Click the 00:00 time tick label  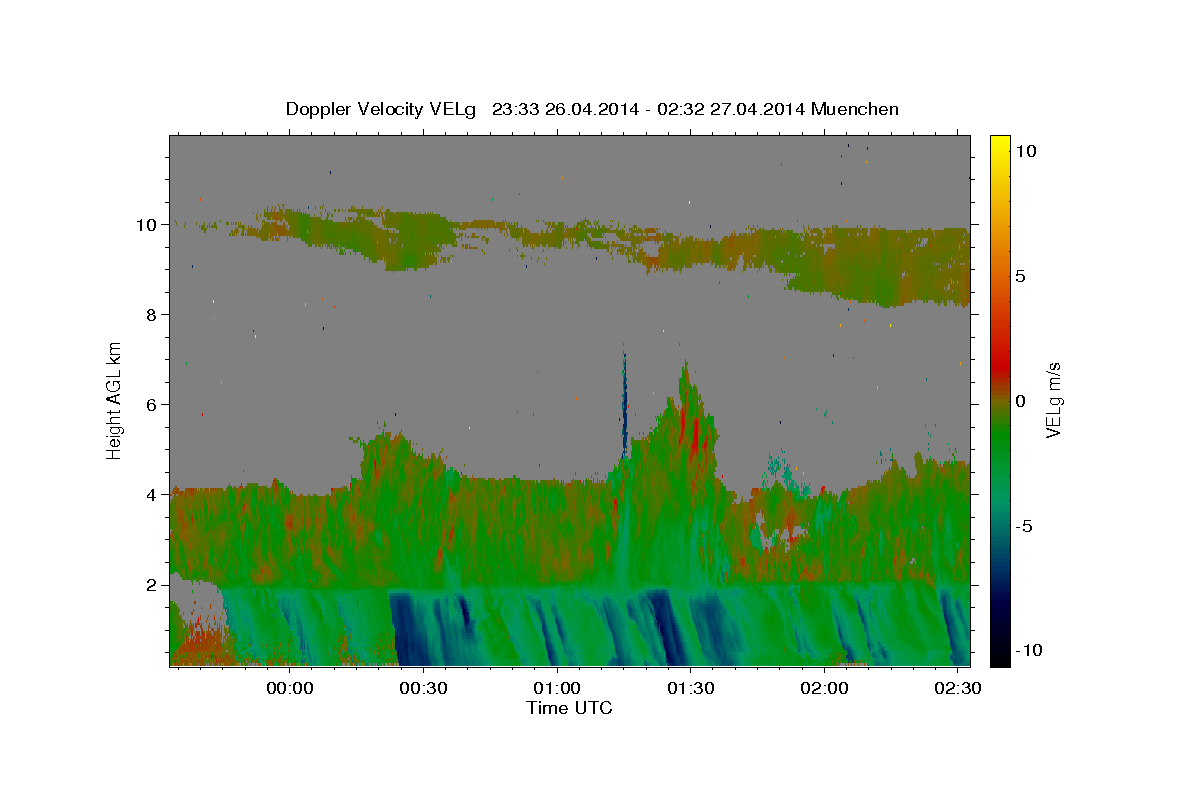(x=291, y=689)
